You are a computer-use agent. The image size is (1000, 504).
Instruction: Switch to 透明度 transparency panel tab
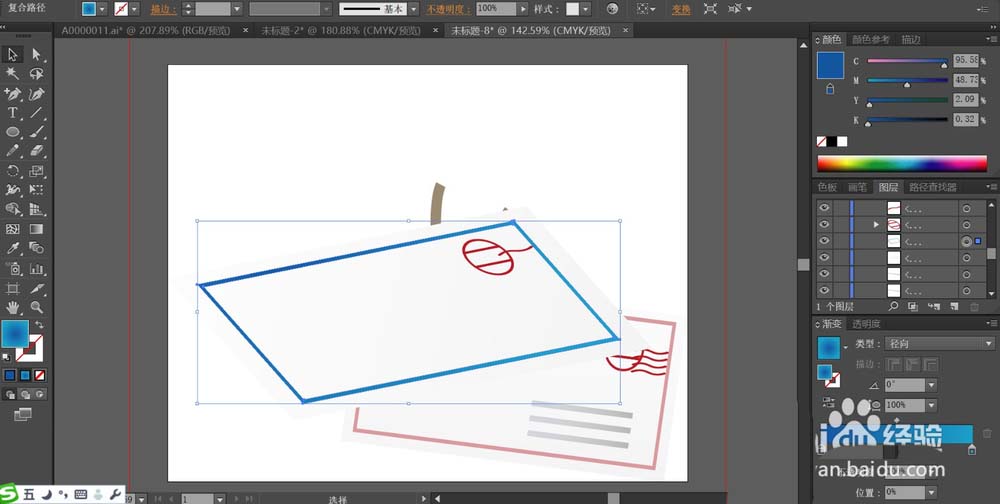(x=867, y=324)
